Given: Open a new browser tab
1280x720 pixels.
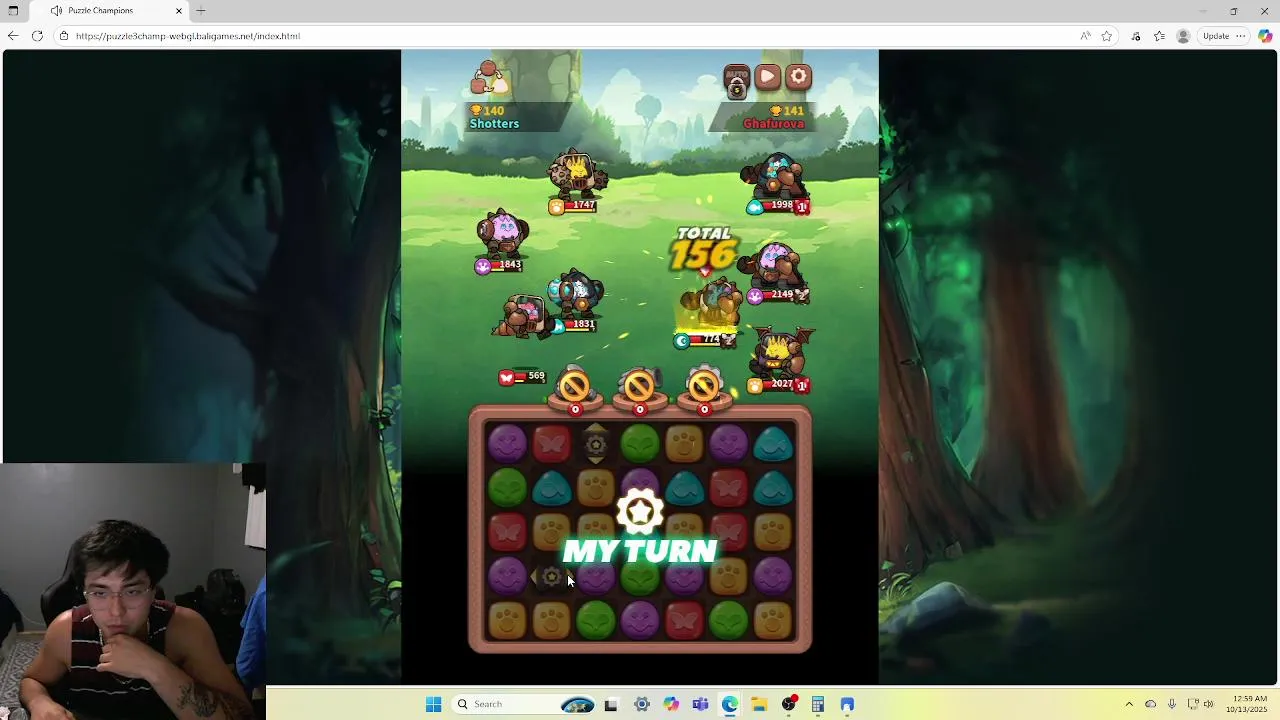Looking at the screenshot, I should [x=201, y=11].
